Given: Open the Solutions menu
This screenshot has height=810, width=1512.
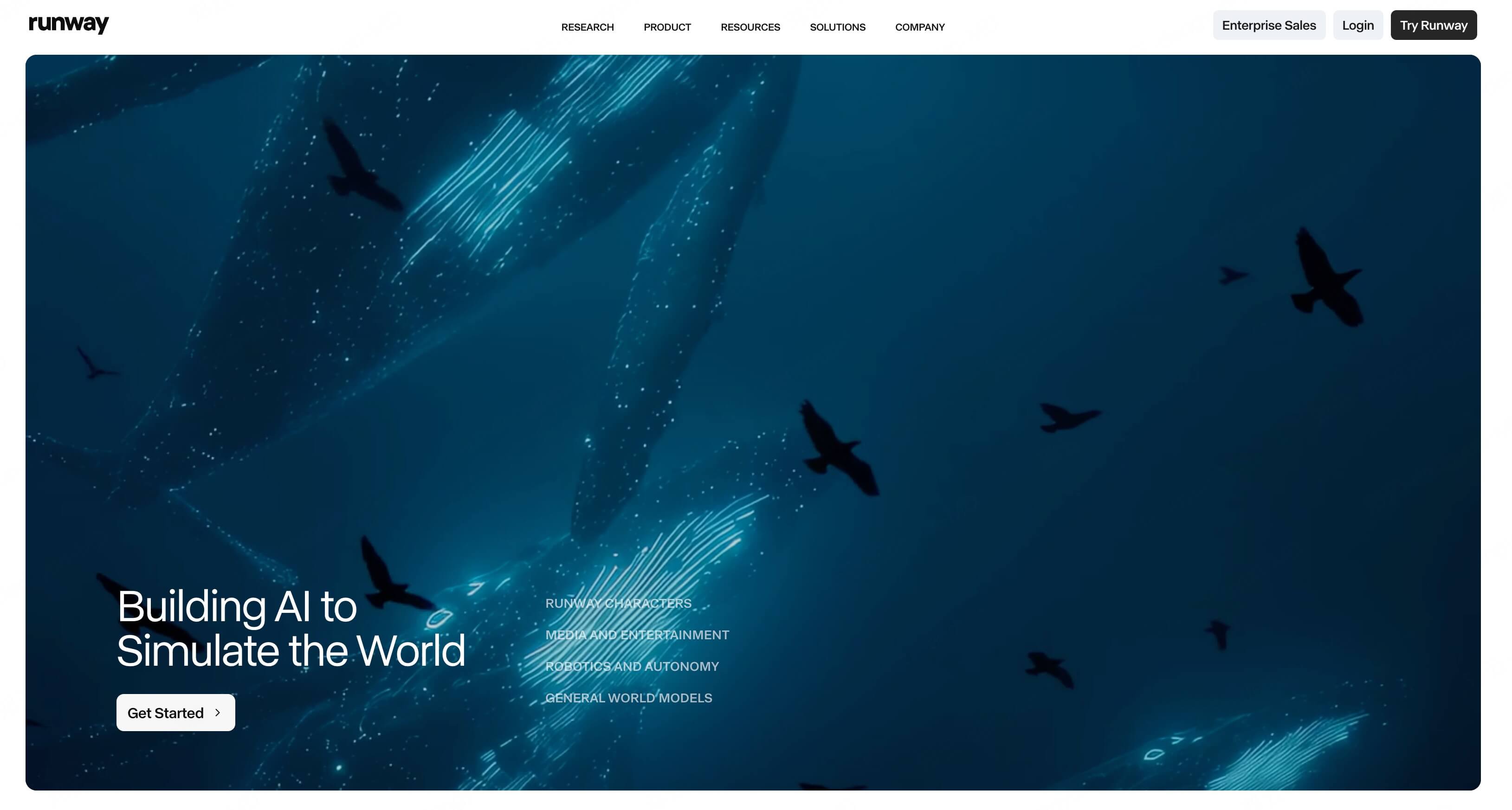Looking at the screenshot, I should (x=838, y=27).
